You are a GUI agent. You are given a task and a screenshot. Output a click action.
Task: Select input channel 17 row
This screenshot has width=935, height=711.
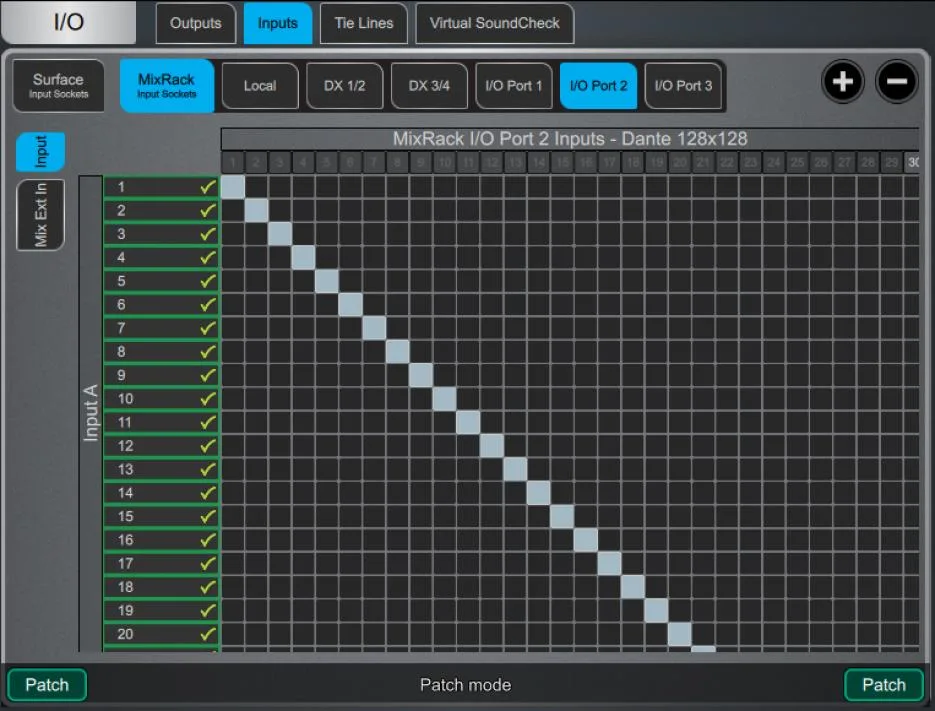162,564
